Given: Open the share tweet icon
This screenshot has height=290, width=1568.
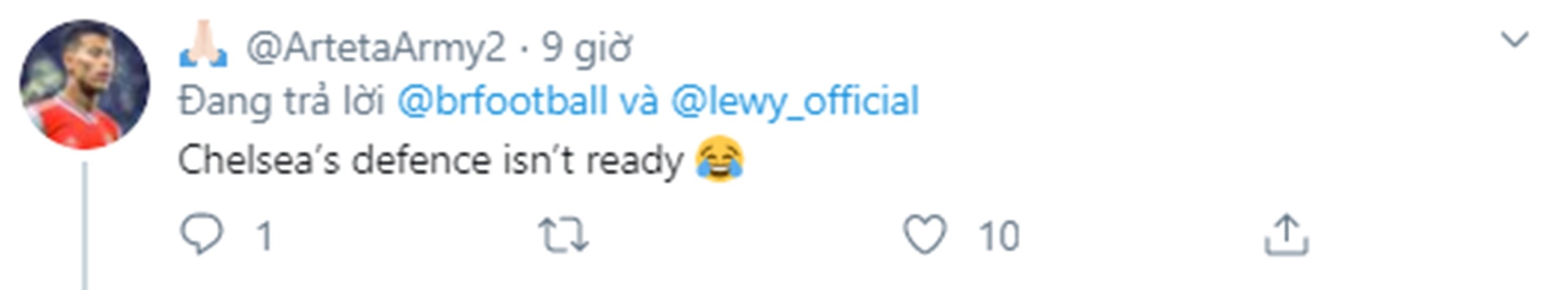Looking at the screenshot, I should (1285, 235).
